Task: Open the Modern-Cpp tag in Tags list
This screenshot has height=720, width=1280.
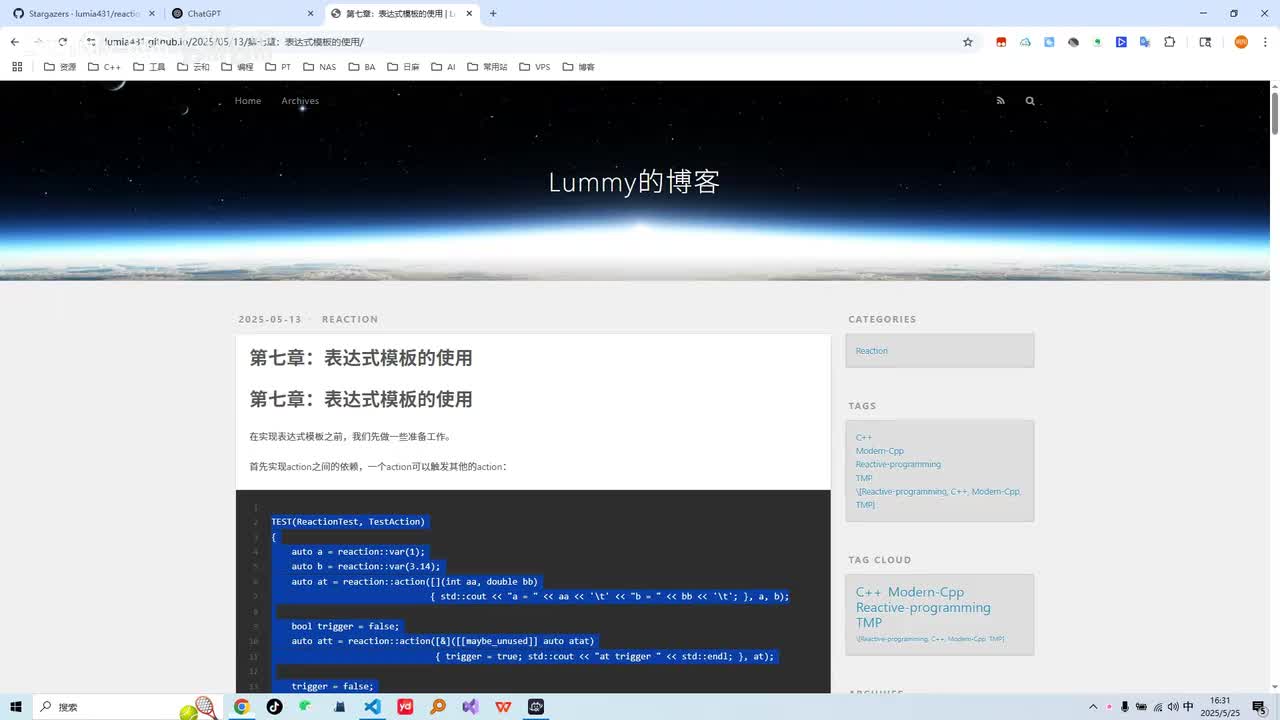Action: click(x=880, y=451)
